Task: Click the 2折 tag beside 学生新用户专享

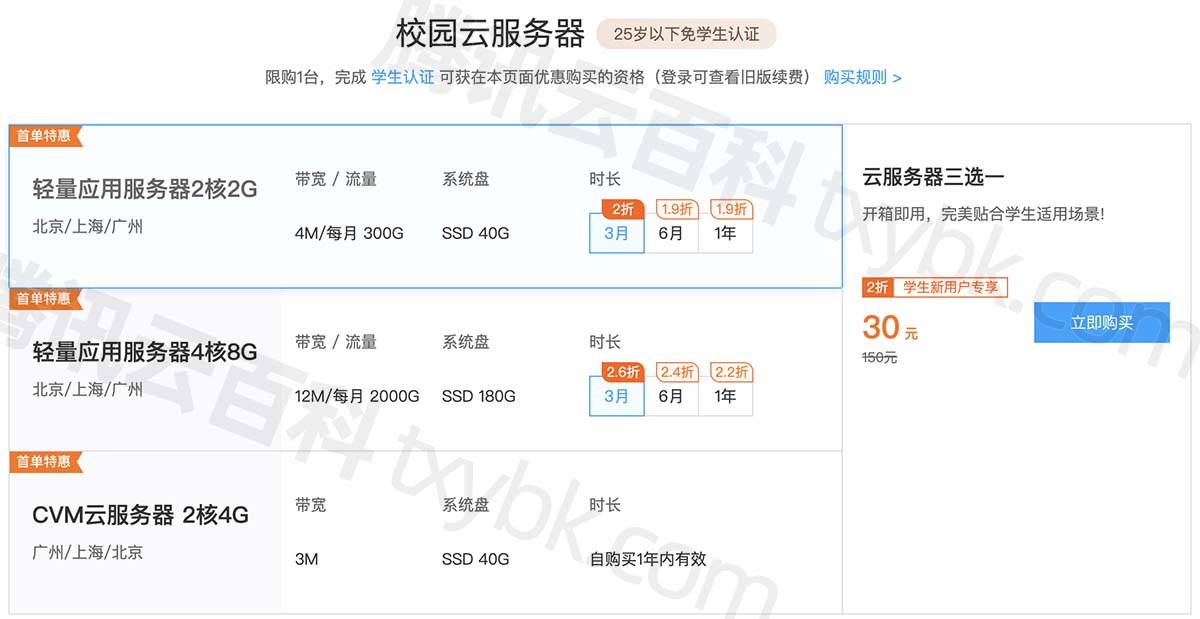Action: (877, 287)
